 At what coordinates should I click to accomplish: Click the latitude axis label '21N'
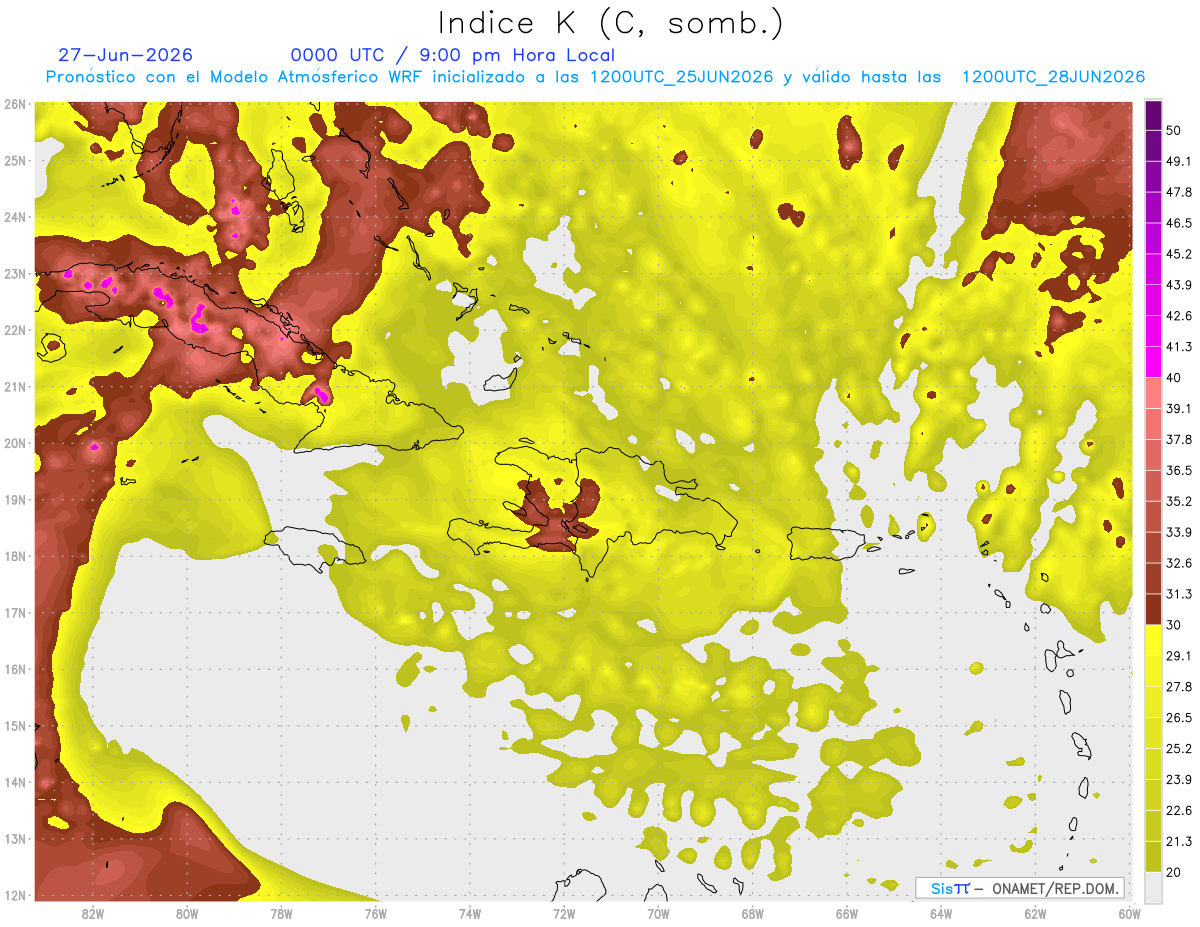15,387
